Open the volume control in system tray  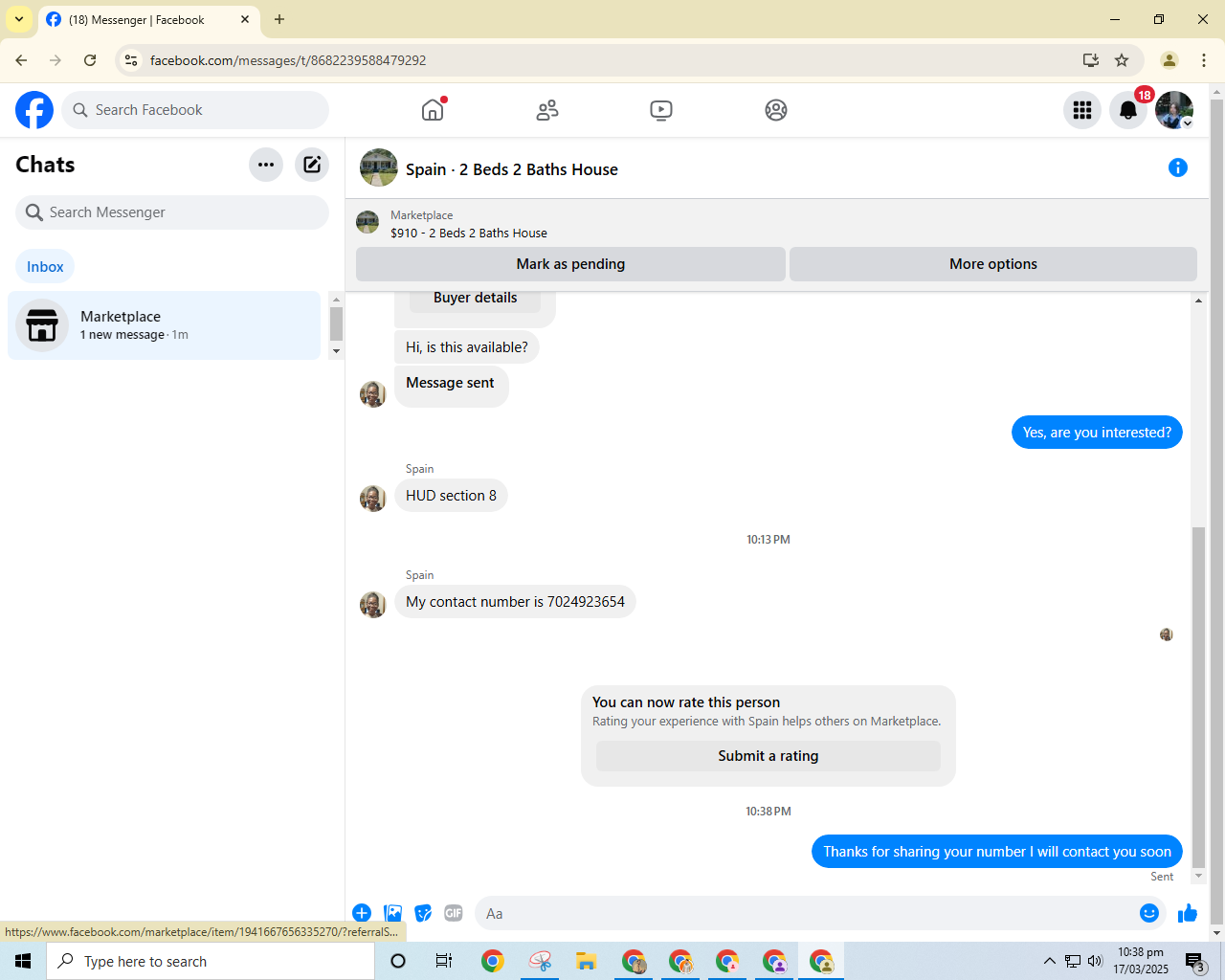(1095, 961)
